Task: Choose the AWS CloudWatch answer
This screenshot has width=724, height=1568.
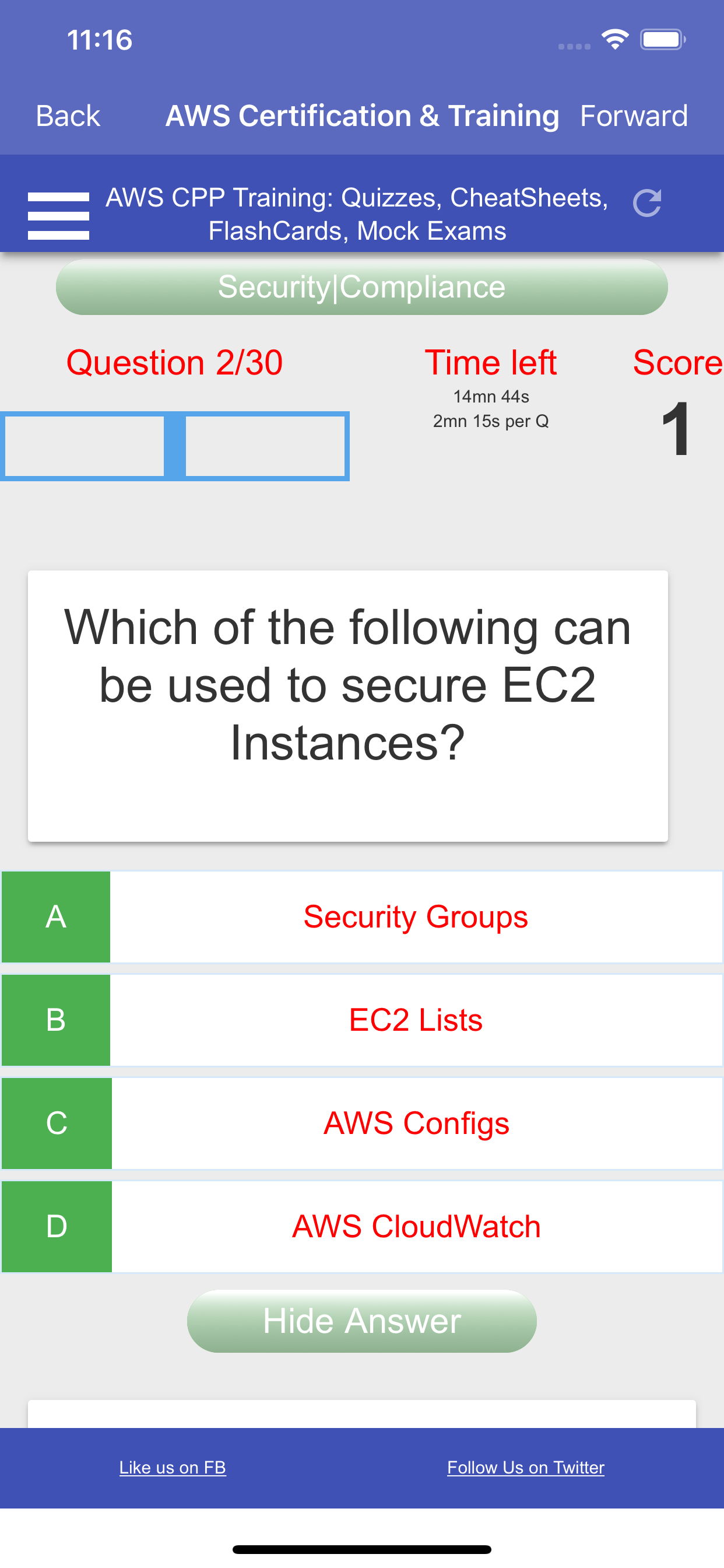Action: pos(416,1226)
